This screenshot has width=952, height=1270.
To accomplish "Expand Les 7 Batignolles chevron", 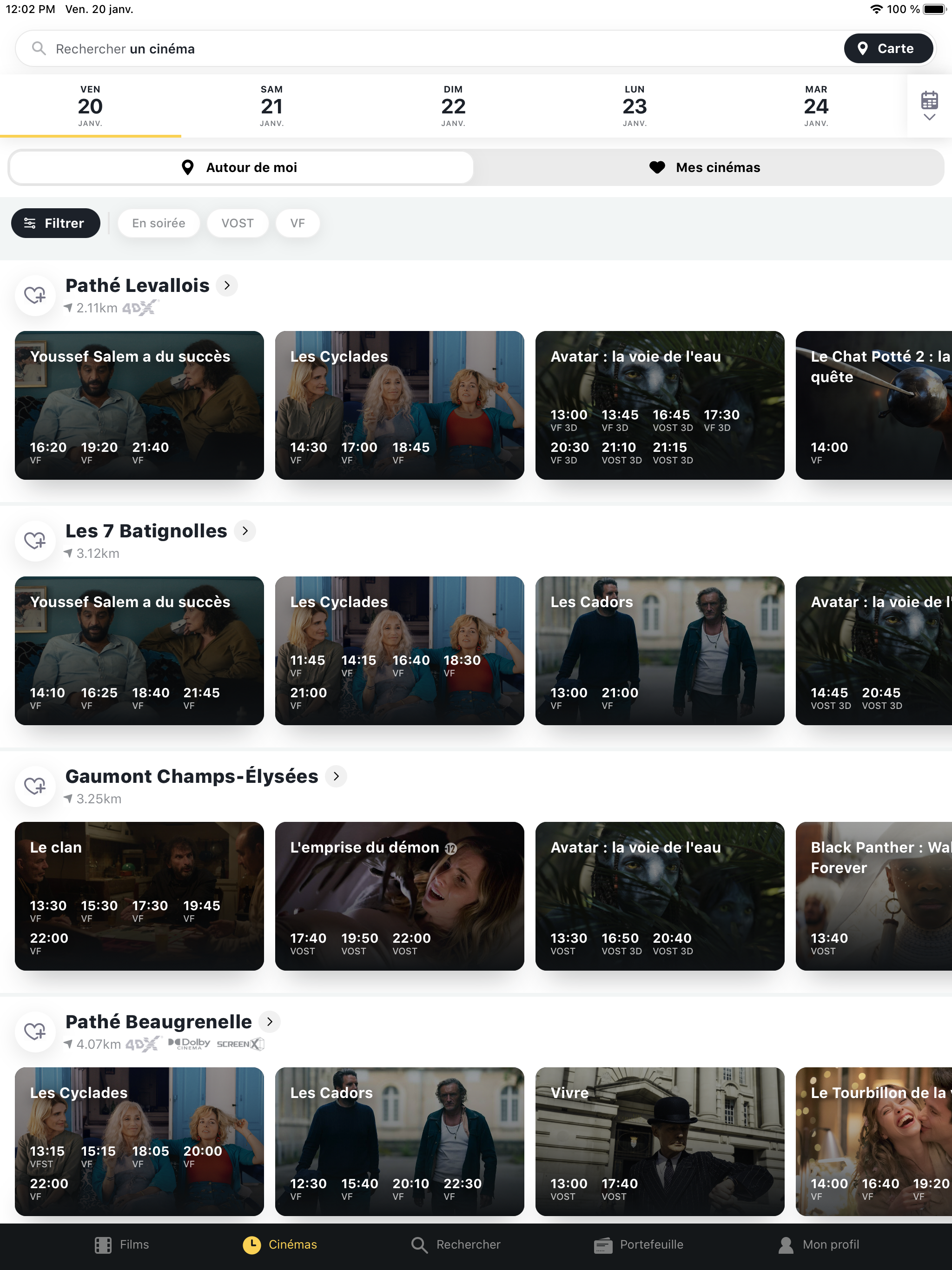I will [x=245, y=531].
